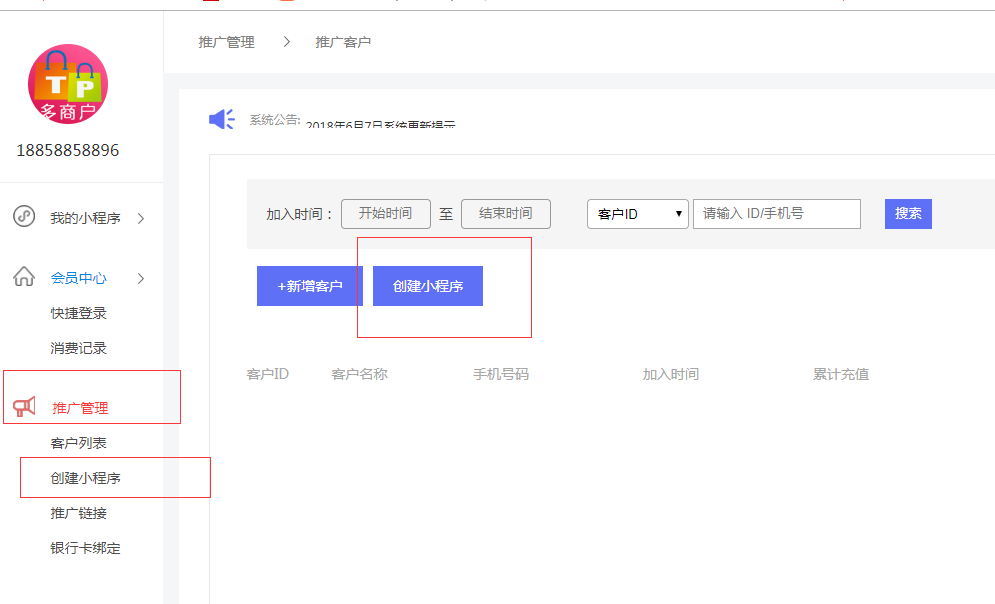The height and width of the screenshot is (604, 995).
Task: Click the ID/手机号 search input box
Action: coord(776,213)
